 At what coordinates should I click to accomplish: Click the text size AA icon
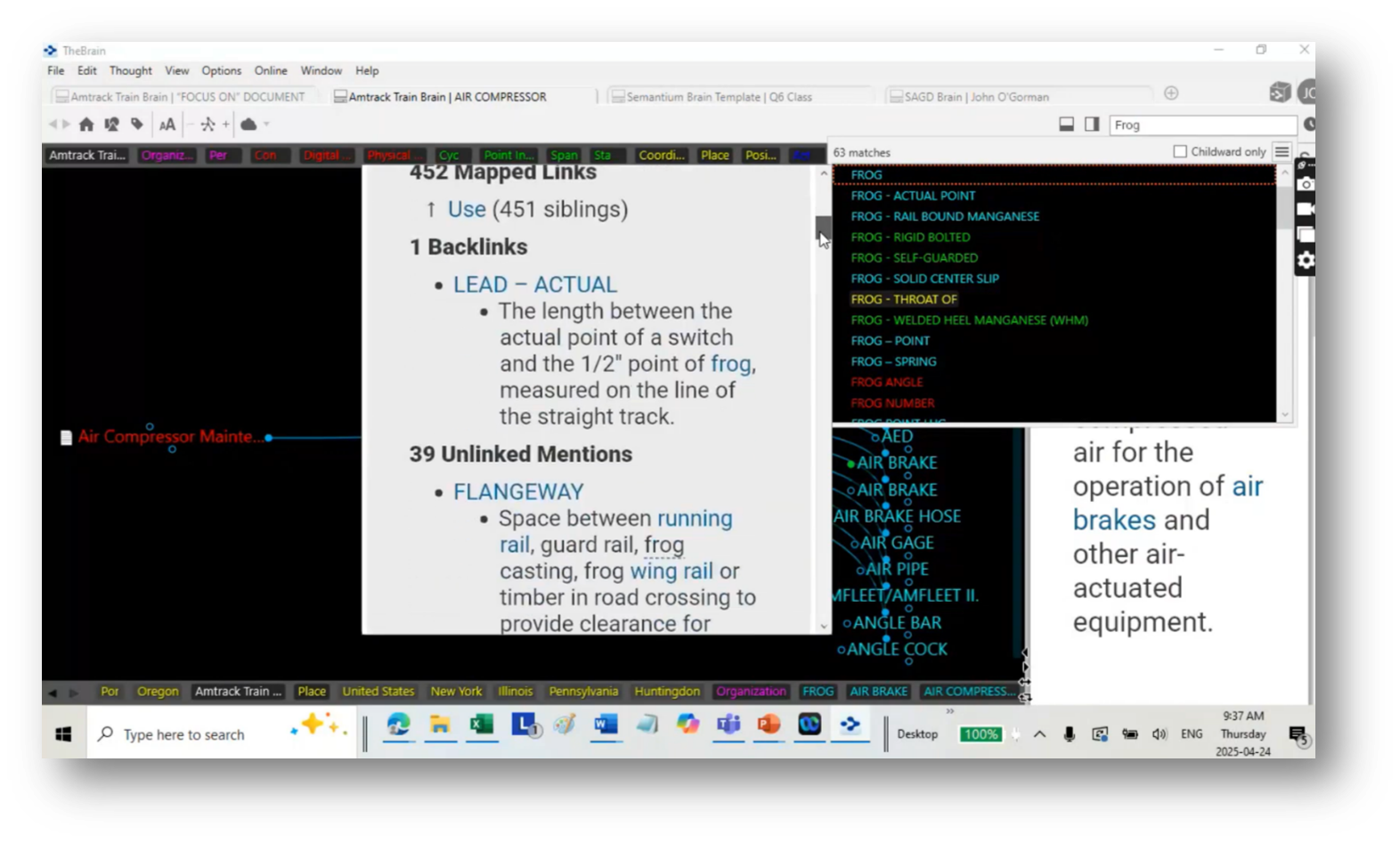coord(167,125)
